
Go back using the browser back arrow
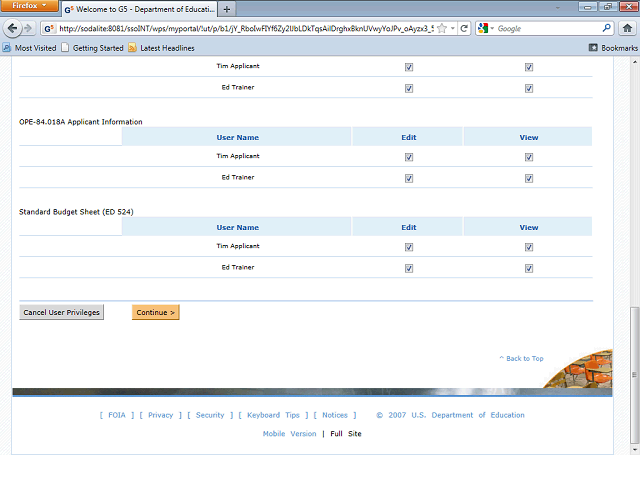(12, 28)
